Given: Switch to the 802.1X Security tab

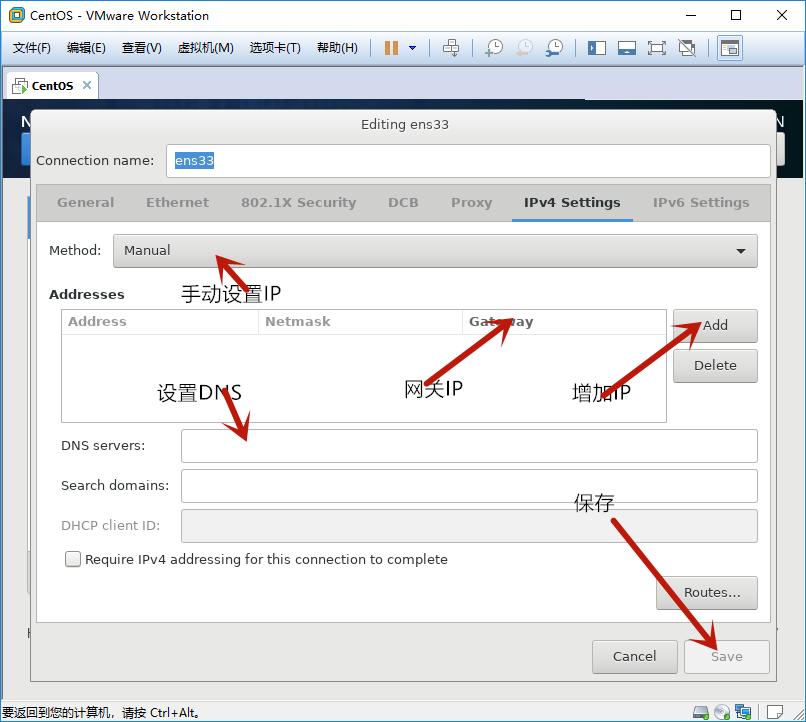Looking at the screenshot, I should tap(299, 202).
